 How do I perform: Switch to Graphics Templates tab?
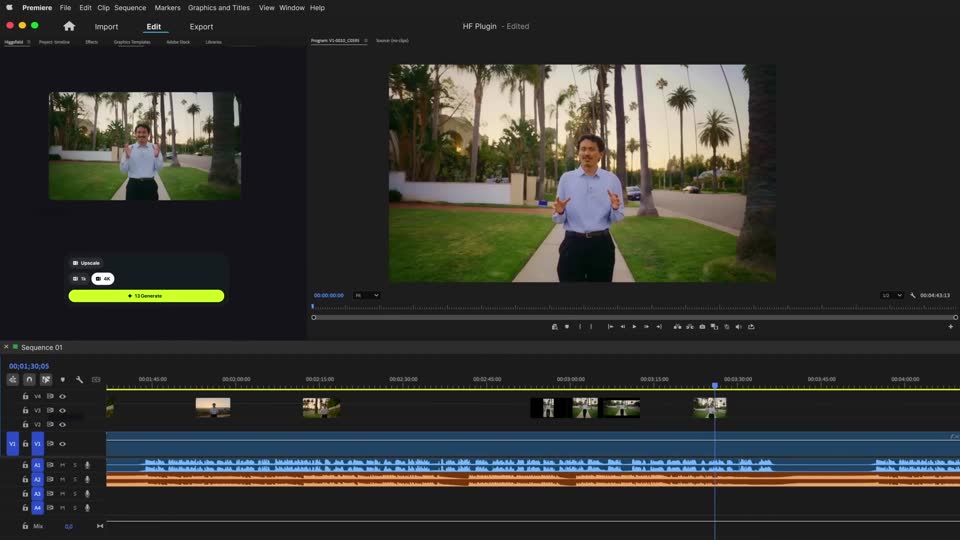coord(132,42)
